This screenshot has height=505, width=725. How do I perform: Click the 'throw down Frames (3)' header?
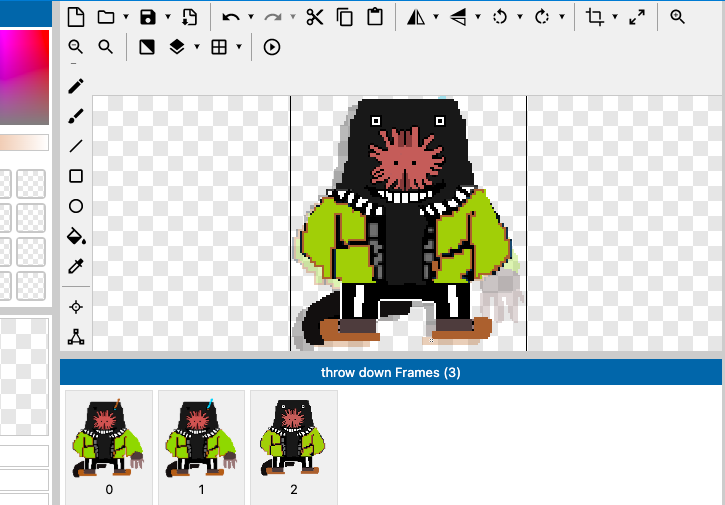pos(391,372)
